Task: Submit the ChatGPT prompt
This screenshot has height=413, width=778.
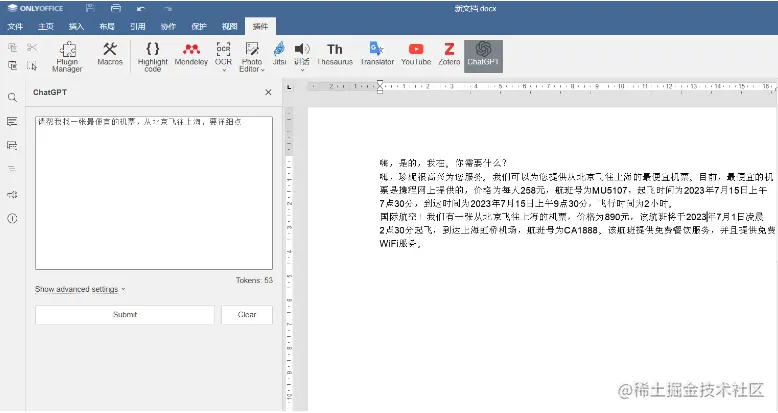Action: [x=125, y=314]
